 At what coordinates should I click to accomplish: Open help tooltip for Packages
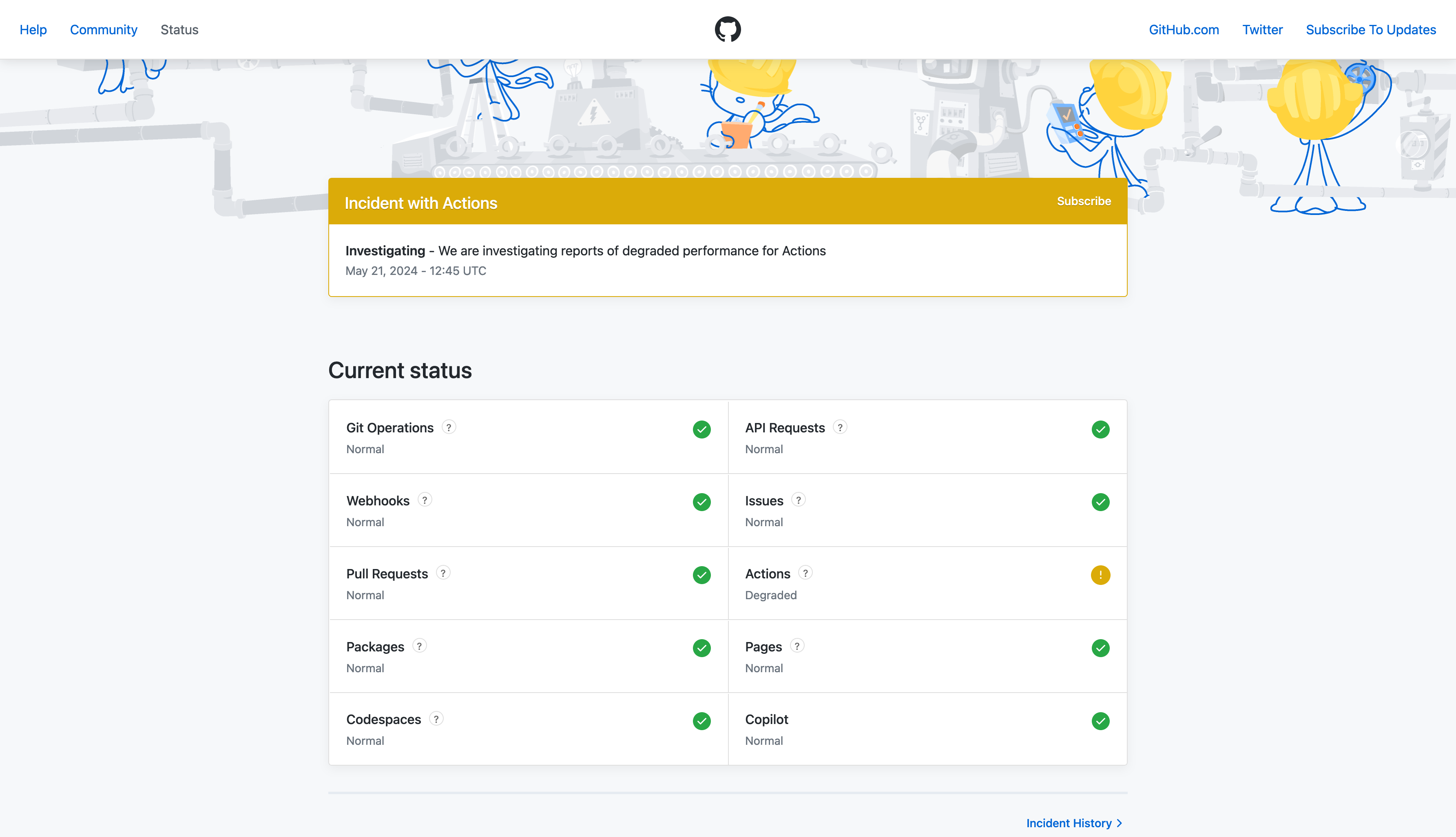tap(420, 646)
